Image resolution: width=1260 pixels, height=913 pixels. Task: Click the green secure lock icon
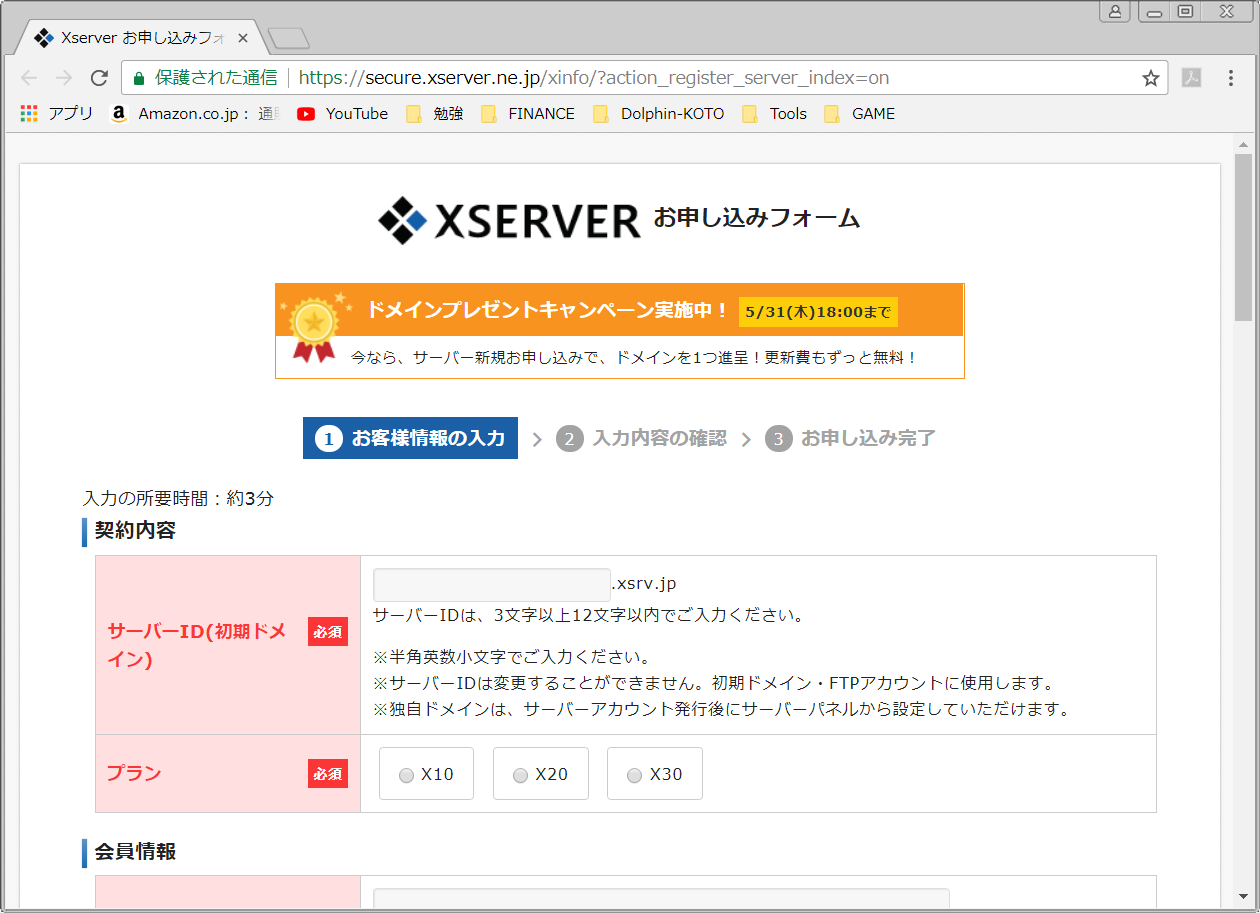pos(139,78)
